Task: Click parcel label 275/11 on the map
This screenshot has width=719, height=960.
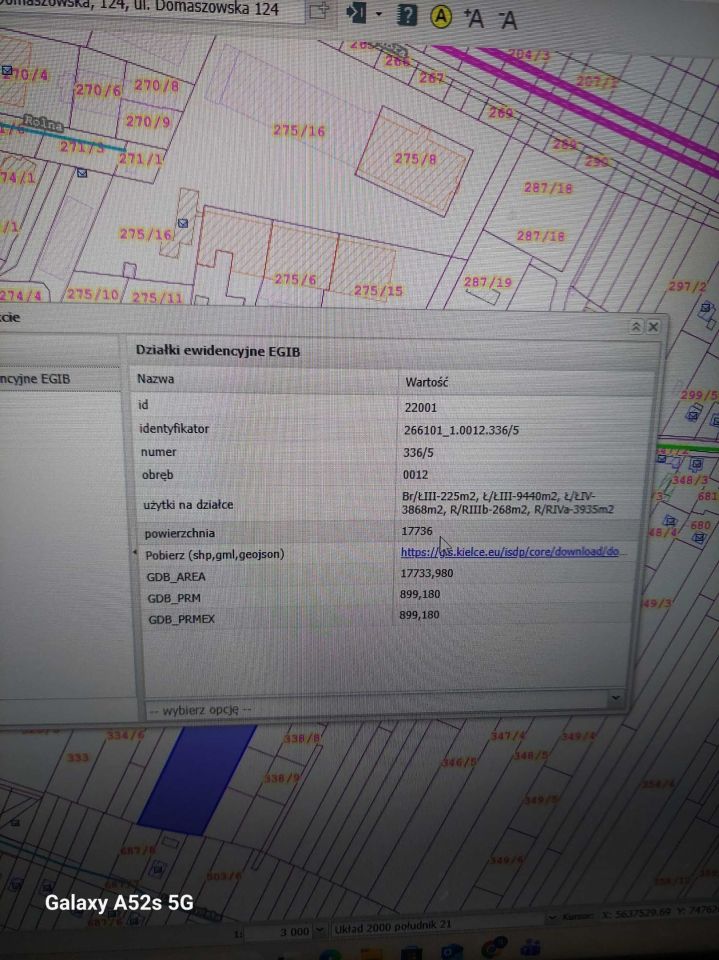Action: click(157, 298)
